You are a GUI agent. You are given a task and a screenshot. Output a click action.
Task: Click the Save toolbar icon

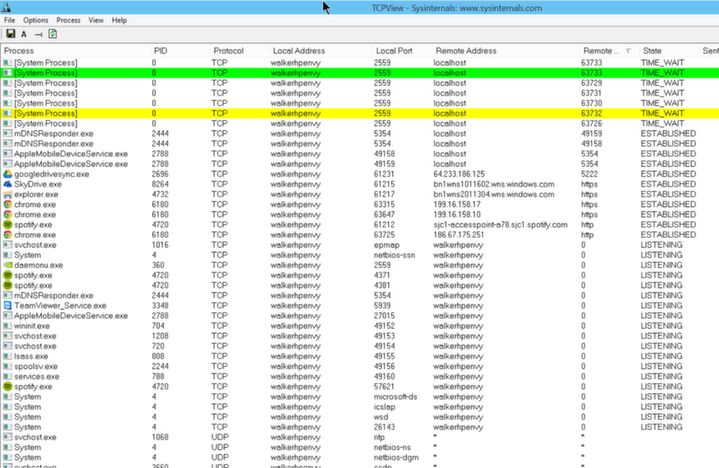(x=9, y=34)
